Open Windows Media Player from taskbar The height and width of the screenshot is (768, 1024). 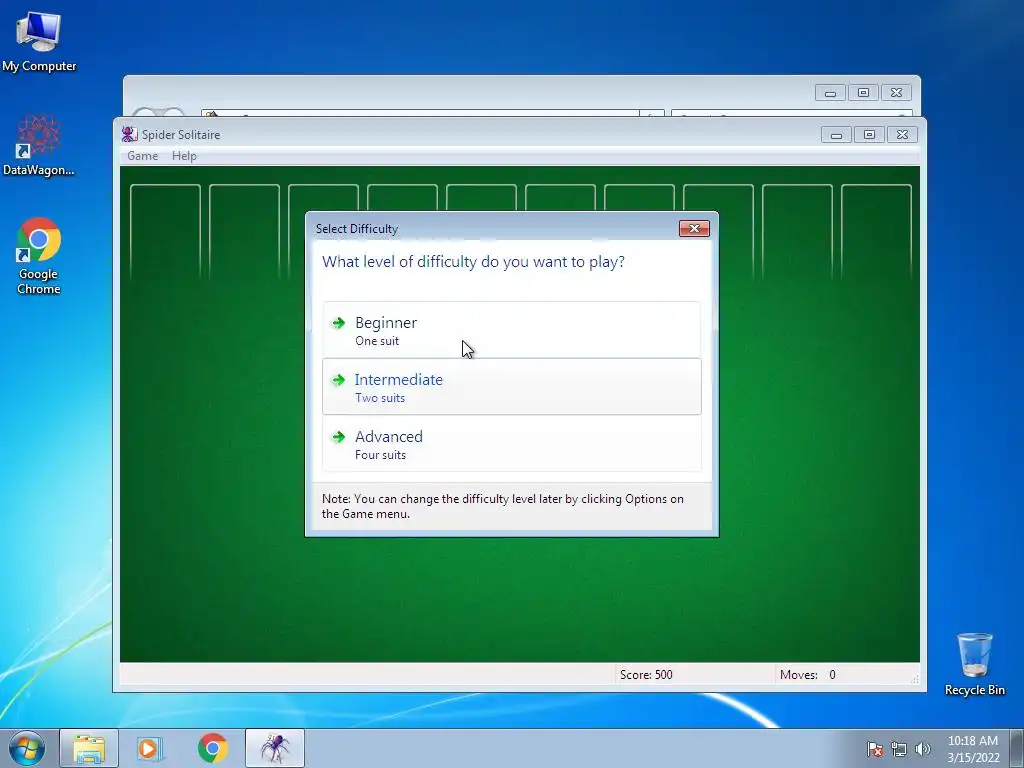coord(149,748)
